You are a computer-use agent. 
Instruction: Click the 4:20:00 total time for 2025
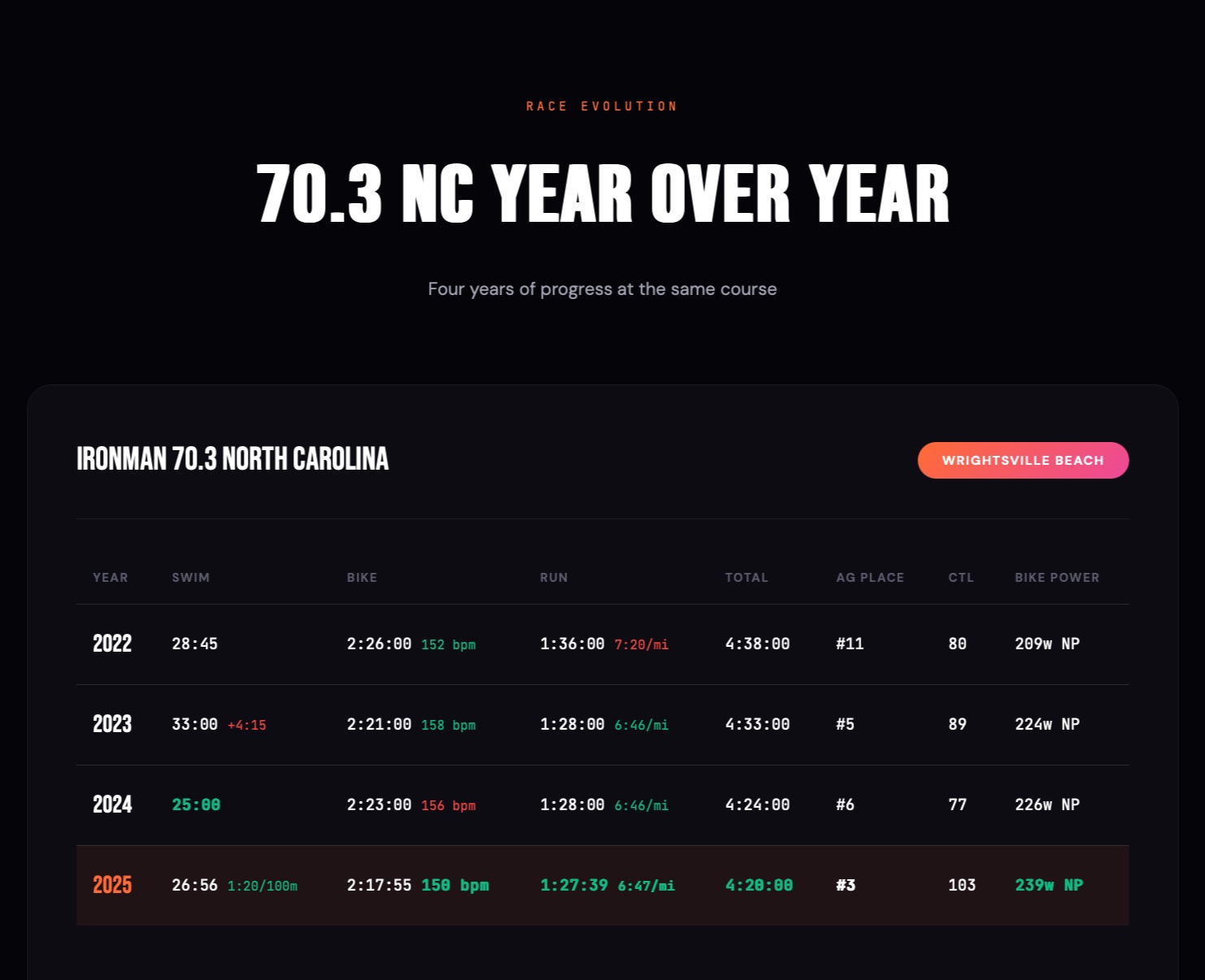coord(759,885)
